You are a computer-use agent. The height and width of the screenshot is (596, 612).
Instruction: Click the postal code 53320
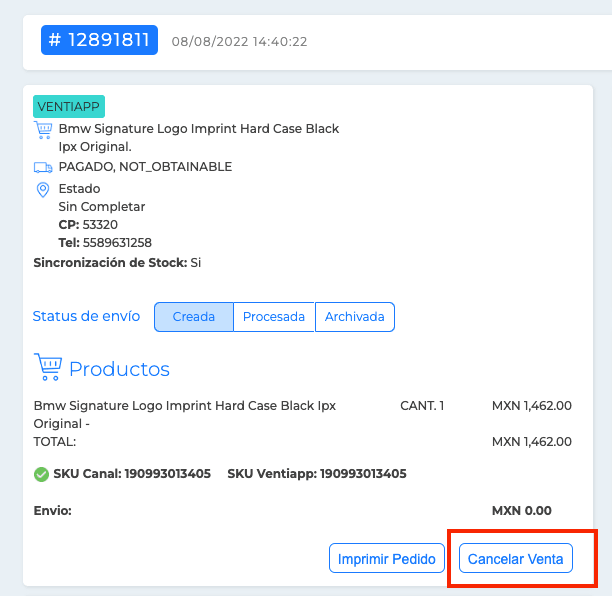coord(100,224)
